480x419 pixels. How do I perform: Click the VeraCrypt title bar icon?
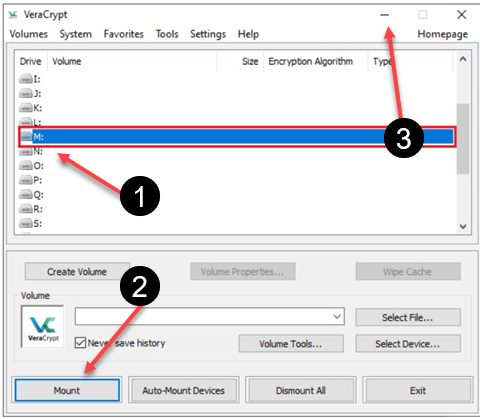tap(13, 15)
